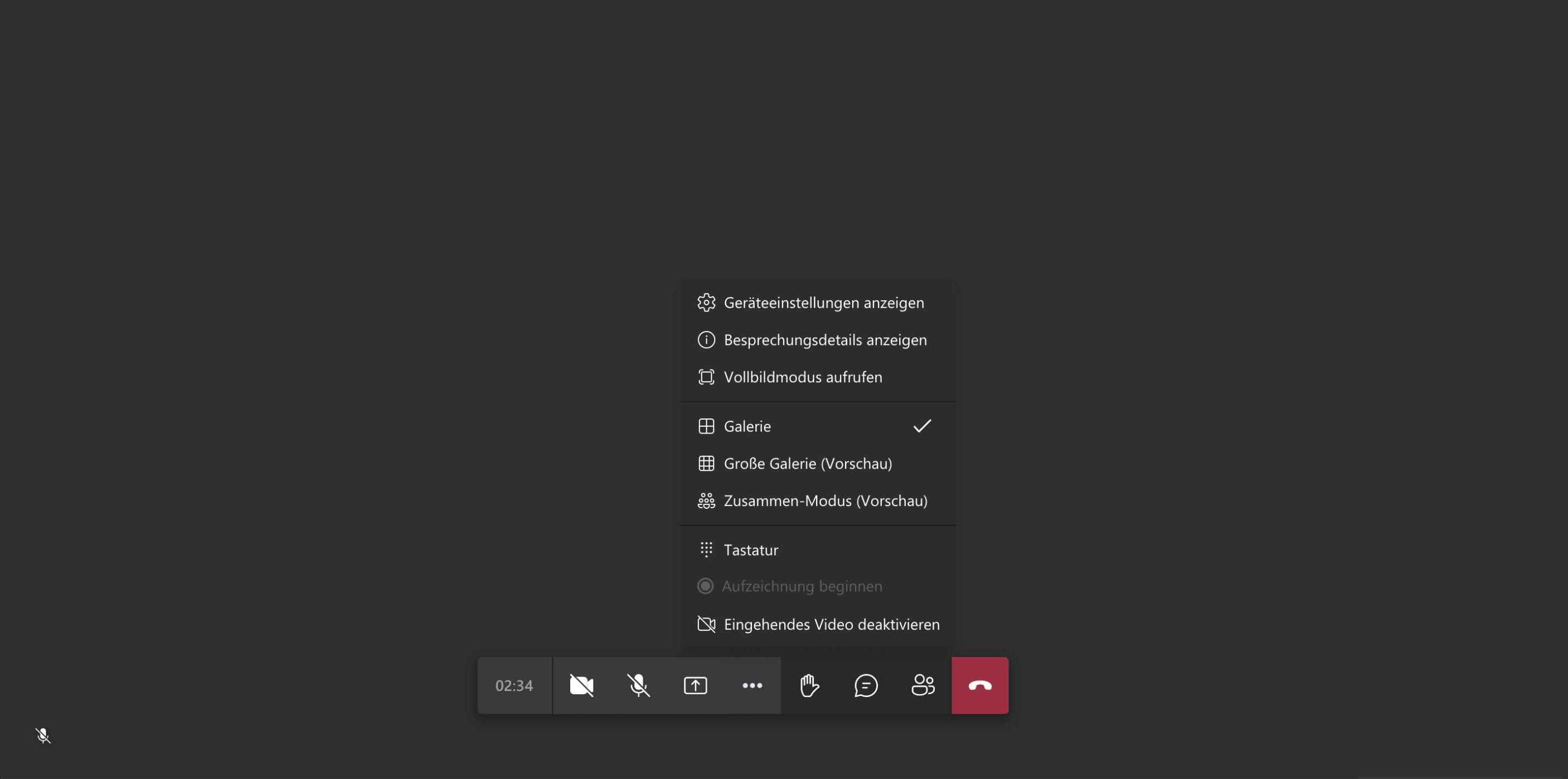Open the meeting chat panel

tap(866, 685)
